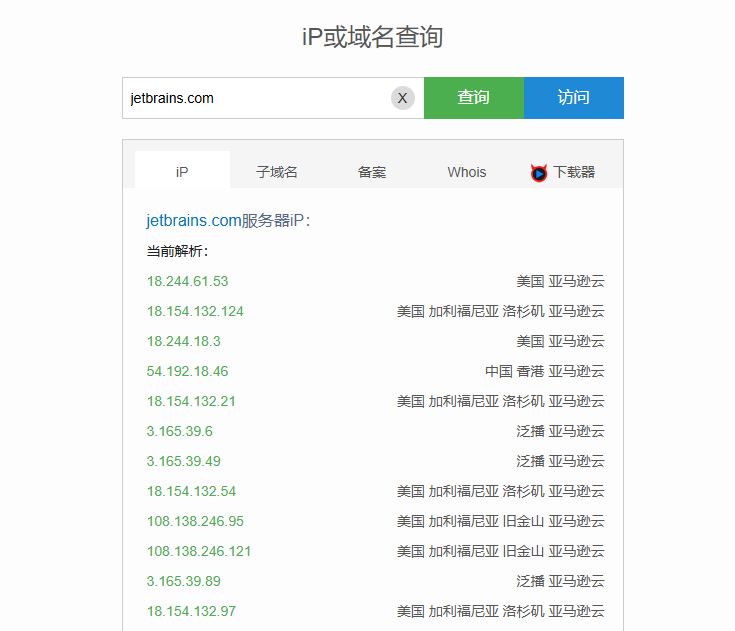Viewport: 735px width, 631px height.
Task: Click the blue 访问 button
Action: pyautogui.click(x=574, y=98)
